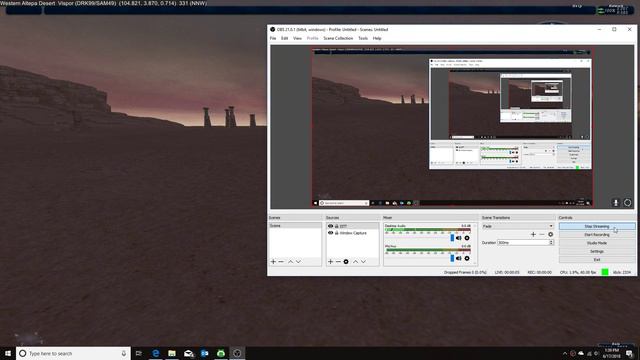Click the Stop Streaming button
The width and height of the screenshot is (640, 360).
click(597, 226)
